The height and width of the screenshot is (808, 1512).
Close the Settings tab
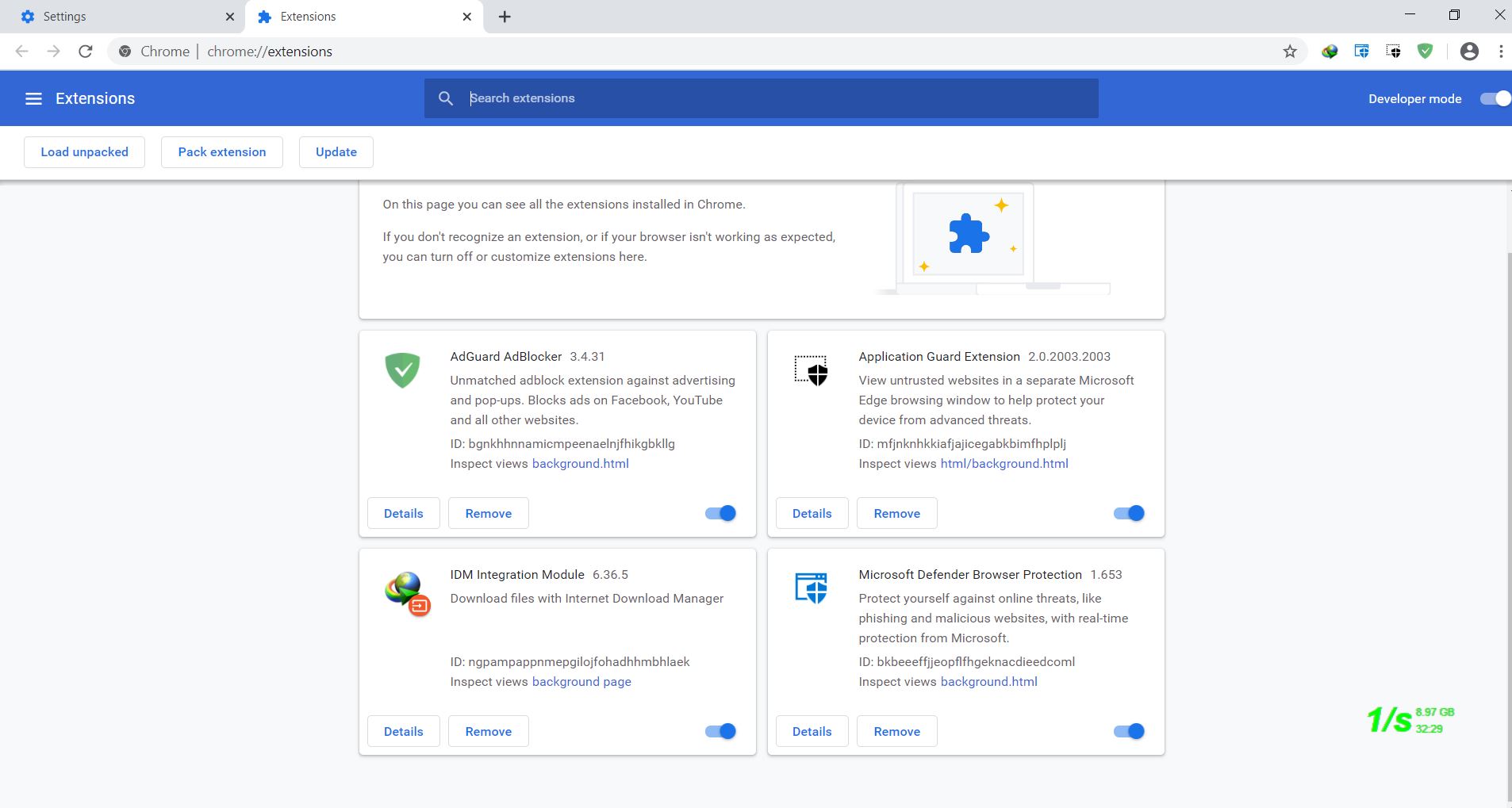click(230, 17)
